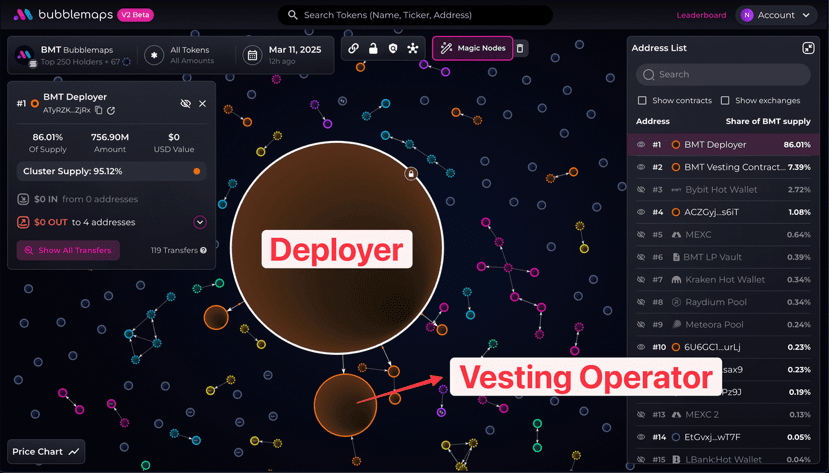Click the BMT LP Vault document icon

(x=676, y=257)
